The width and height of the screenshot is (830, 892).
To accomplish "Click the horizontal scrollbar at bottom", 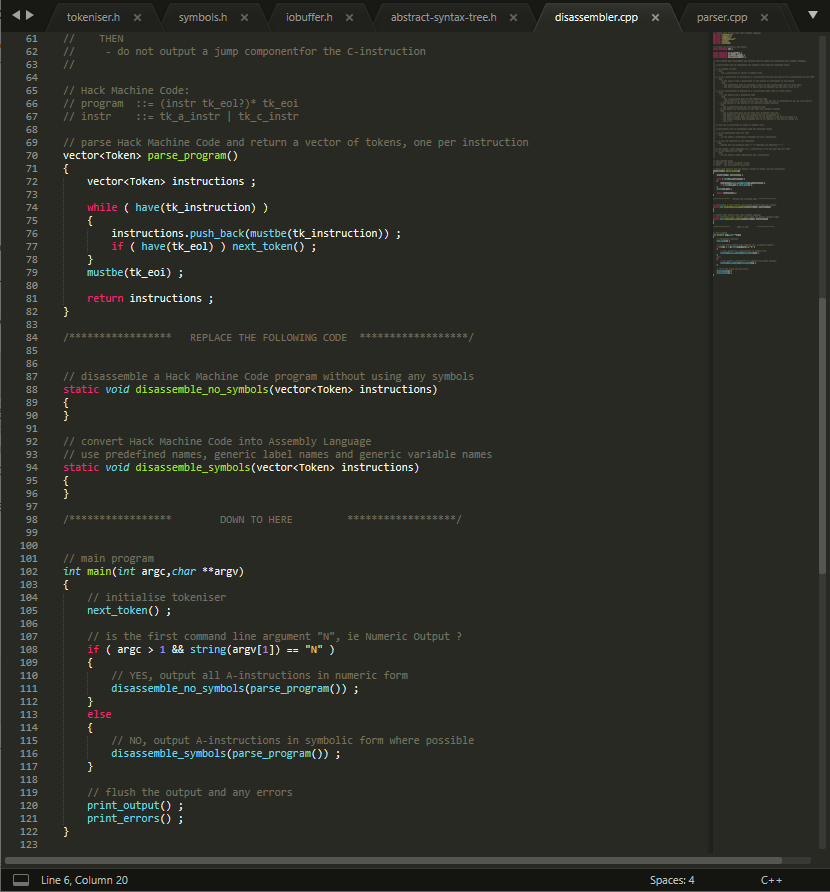I will click(393, 860).
